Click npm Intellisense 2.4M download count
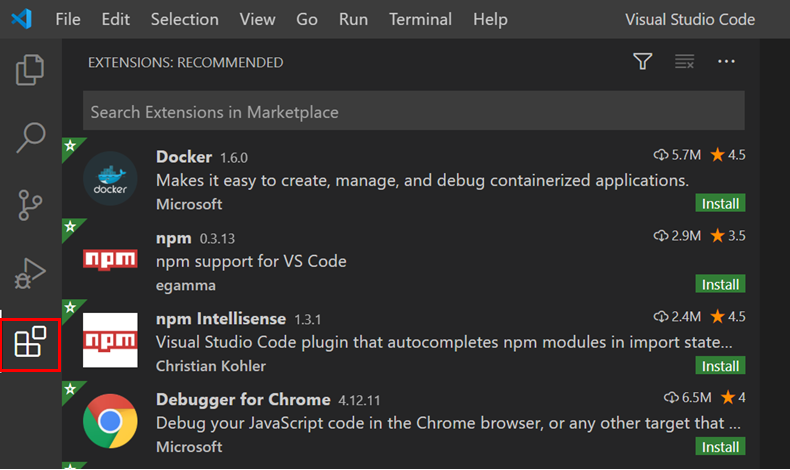 677,316
